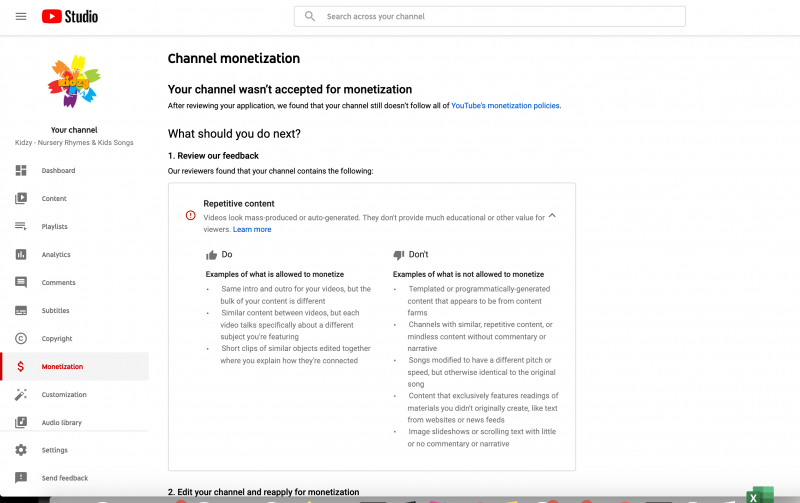Click the Comments icon in sidebar

[21, 283]
